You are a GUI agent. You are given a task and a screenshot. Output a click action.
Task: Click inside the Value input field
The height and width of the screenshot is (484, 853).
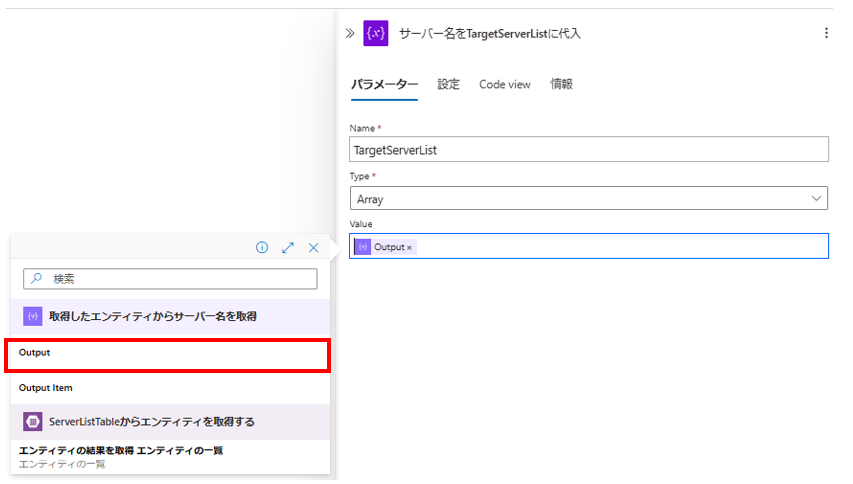coord(589,246)
